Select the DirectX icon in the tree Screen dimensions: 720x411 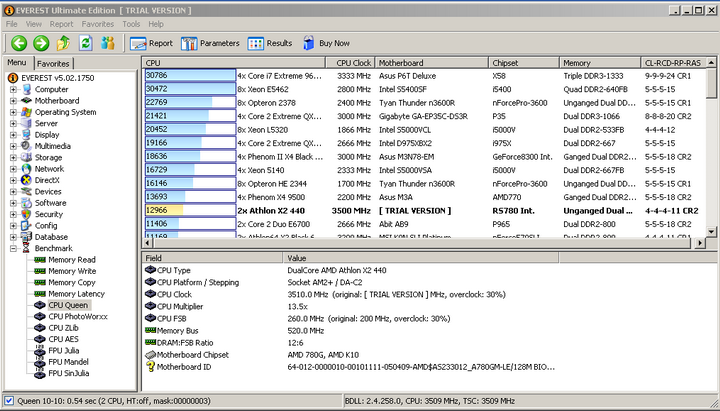pos(27,180)
